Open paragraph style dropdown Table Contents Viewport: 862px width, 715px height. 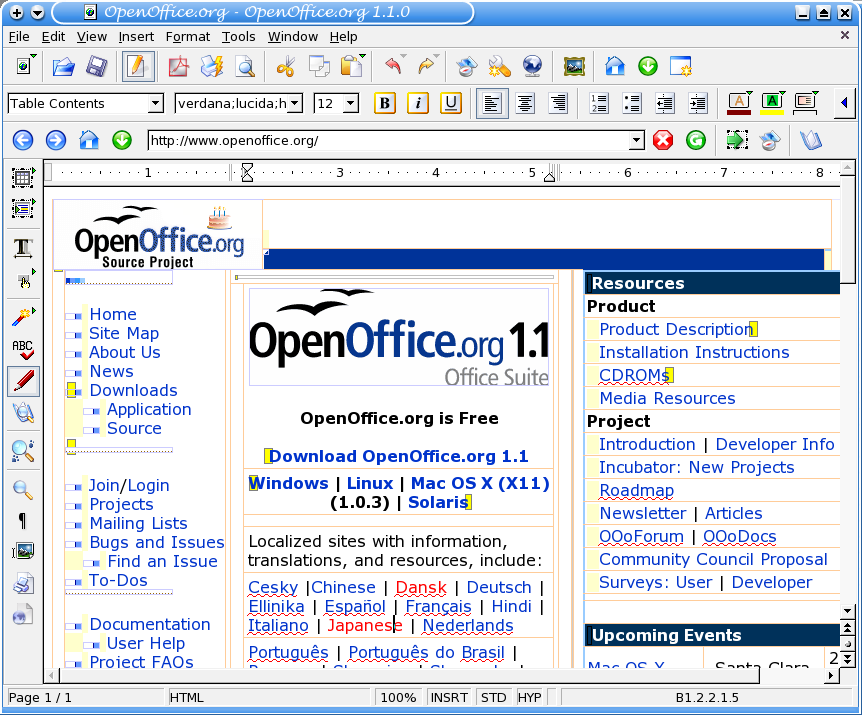coord(156,103)
